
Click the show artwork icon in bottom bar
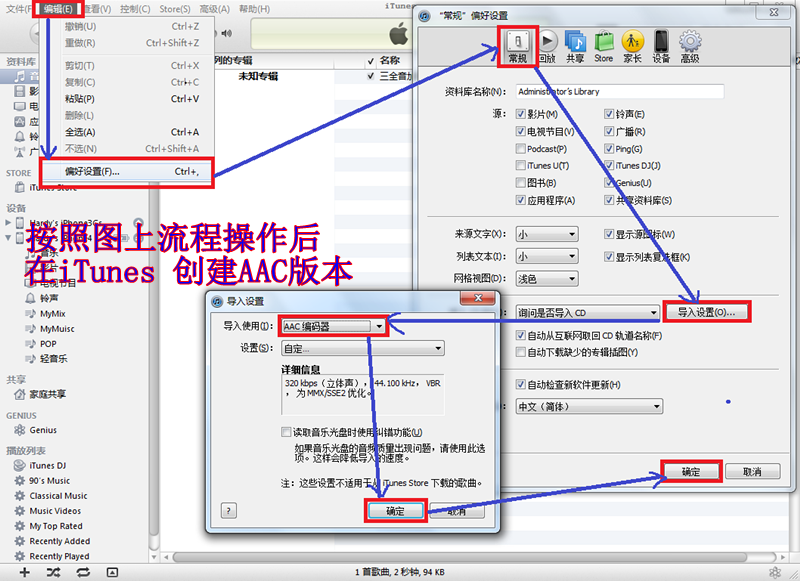click(112, 572)
